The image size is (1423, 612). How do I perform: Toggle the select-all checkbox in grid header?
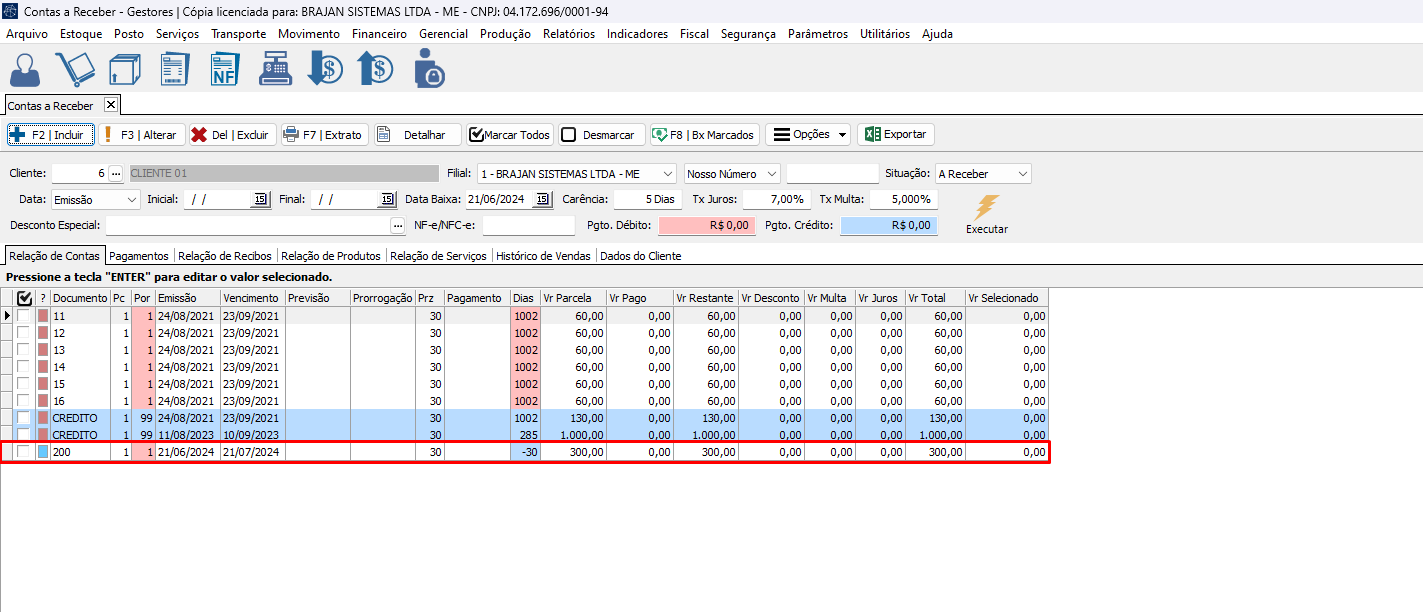click(x=25, y=298)
